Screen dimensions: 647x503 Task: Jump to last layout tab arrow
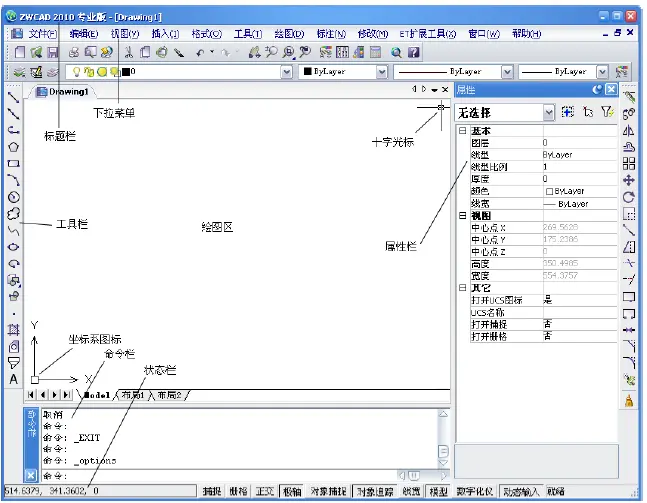(66, 395)
